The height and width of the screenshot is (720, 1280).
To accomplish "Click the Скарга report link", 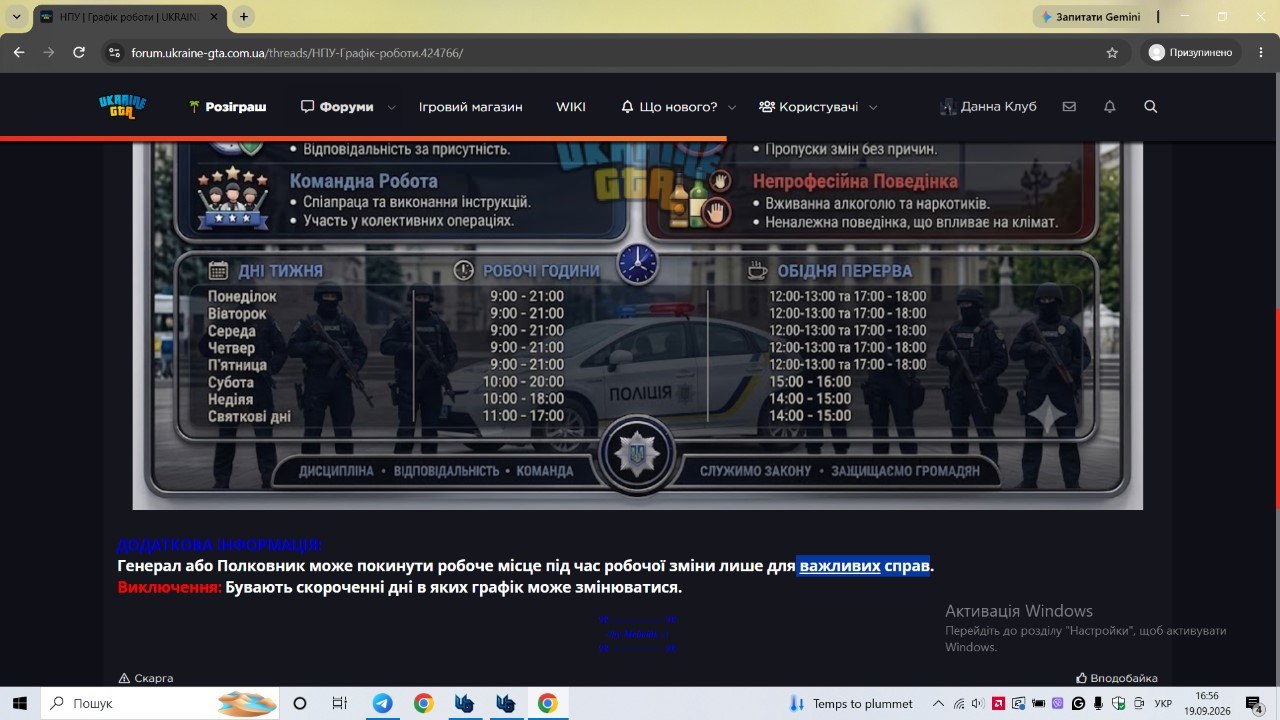I will [146, 678].
